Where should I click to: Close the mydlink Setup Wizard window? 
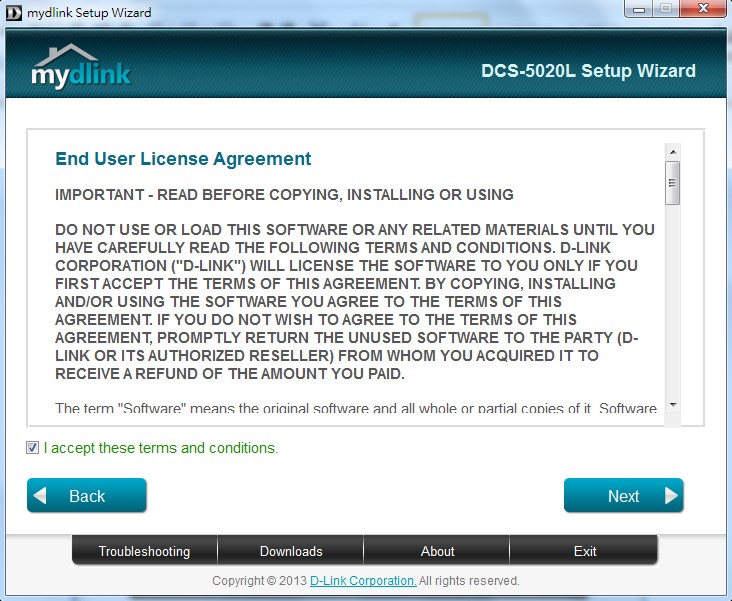click(703, 9)
